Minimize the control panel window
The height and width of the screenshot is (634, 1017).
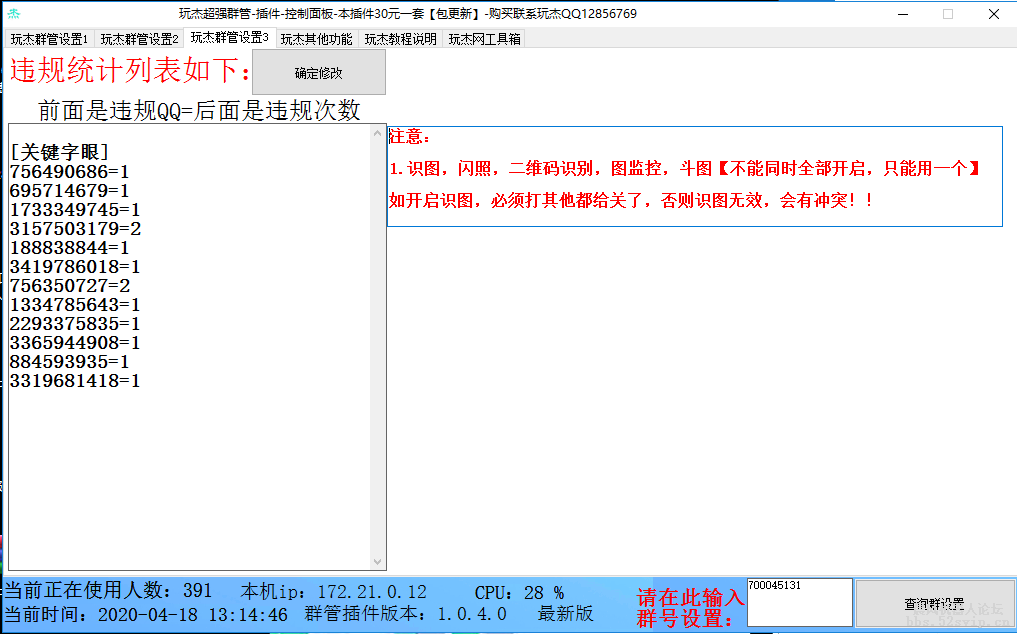pyautogui.click(x=901, y=14)
